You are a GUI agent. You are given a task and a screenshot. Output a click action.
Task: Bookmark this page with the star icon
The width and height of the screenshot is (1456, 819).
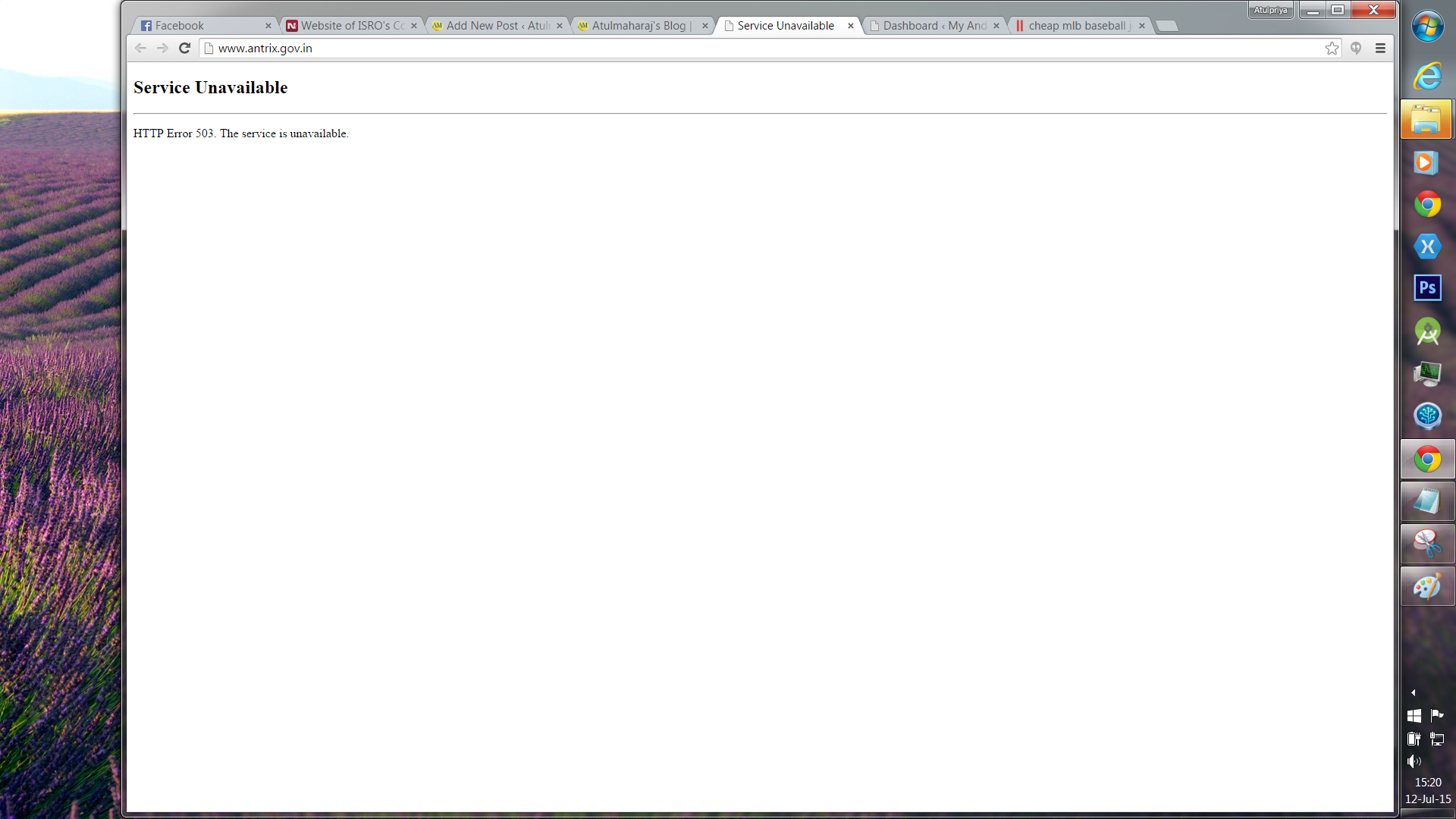point(1332,49)
